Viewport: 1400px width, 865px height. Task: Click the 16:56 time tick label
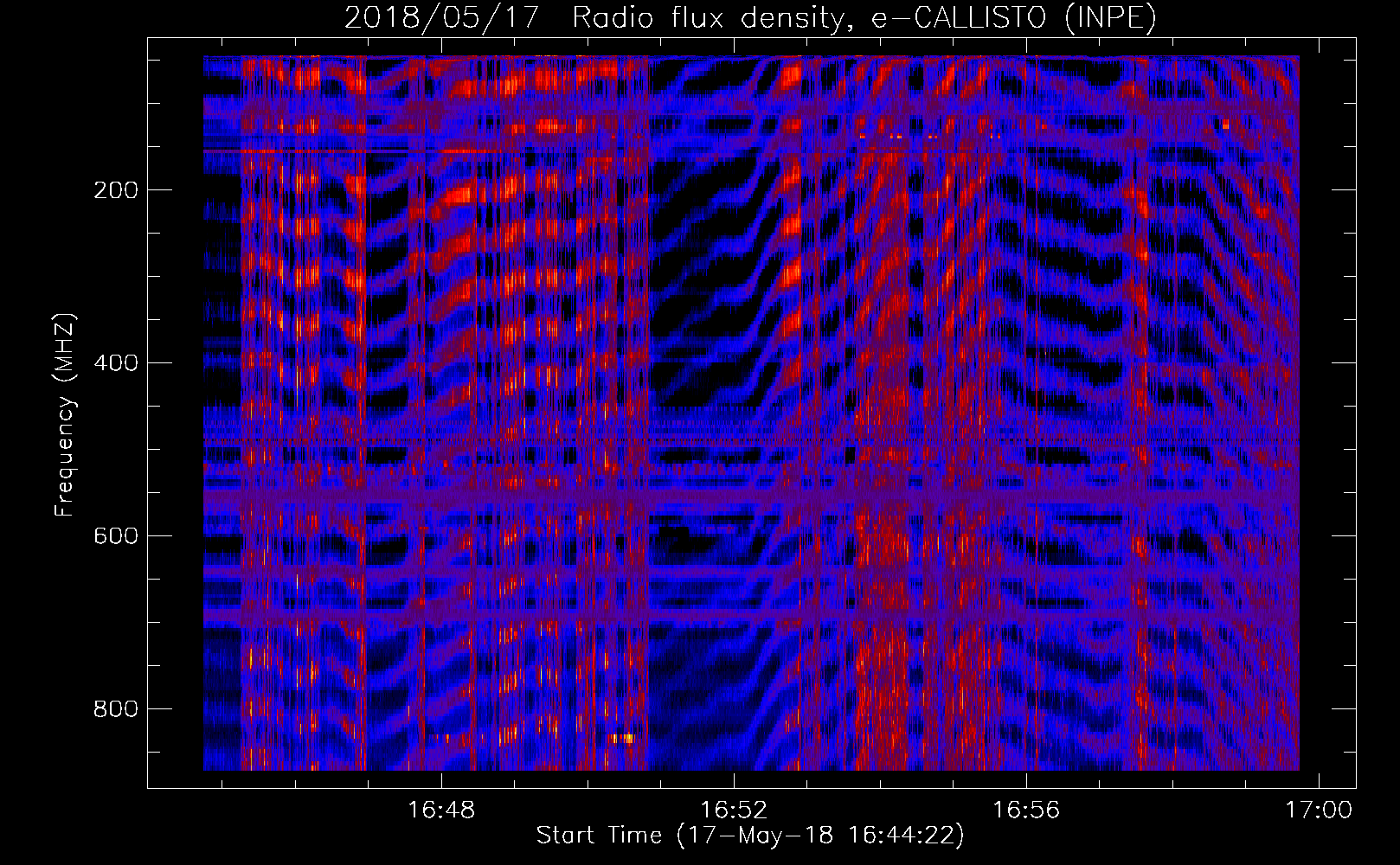click(1026, 811)
